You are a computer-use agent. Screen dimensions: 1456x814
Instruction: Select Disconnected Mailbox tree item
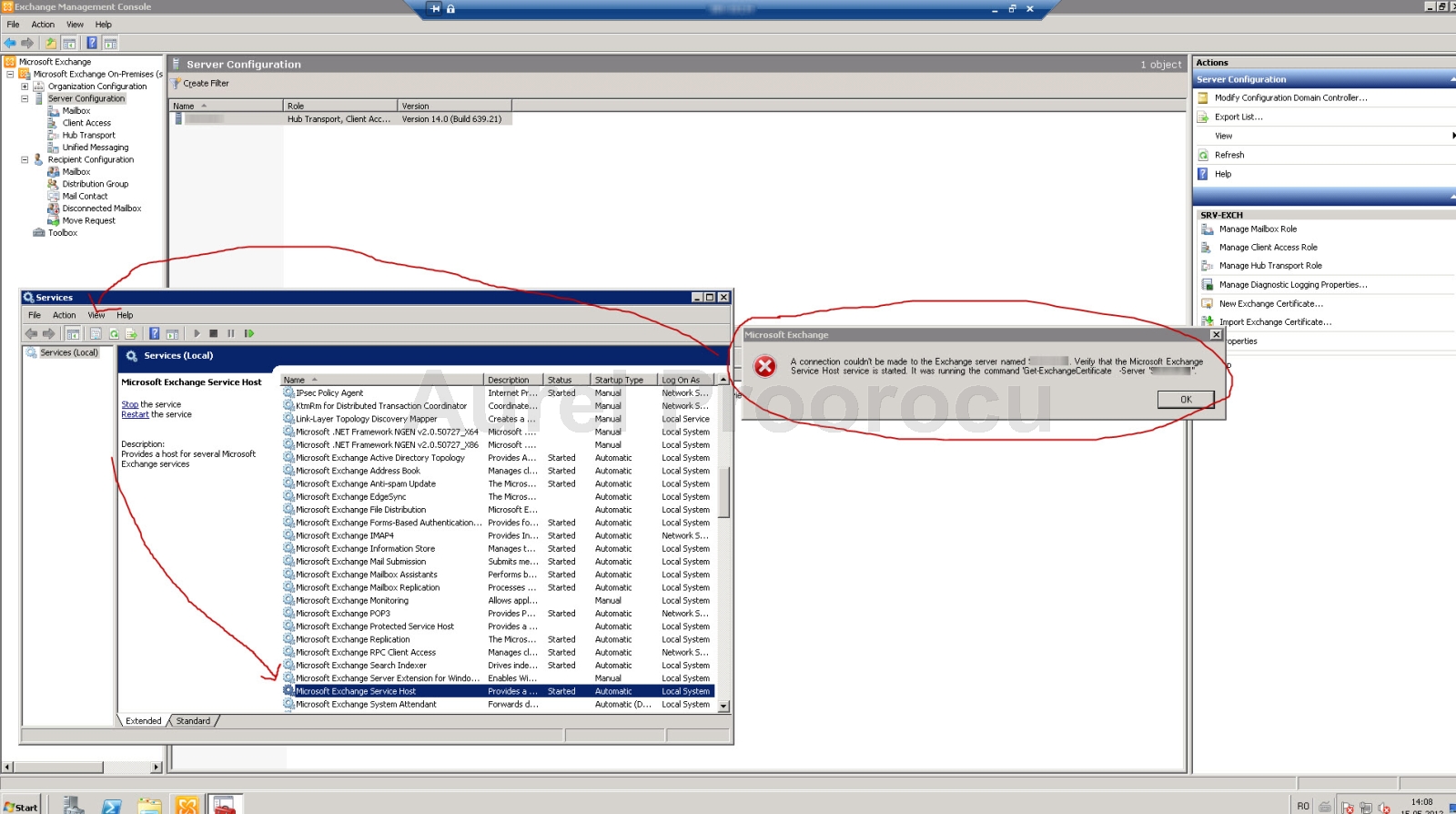point(101,209)
